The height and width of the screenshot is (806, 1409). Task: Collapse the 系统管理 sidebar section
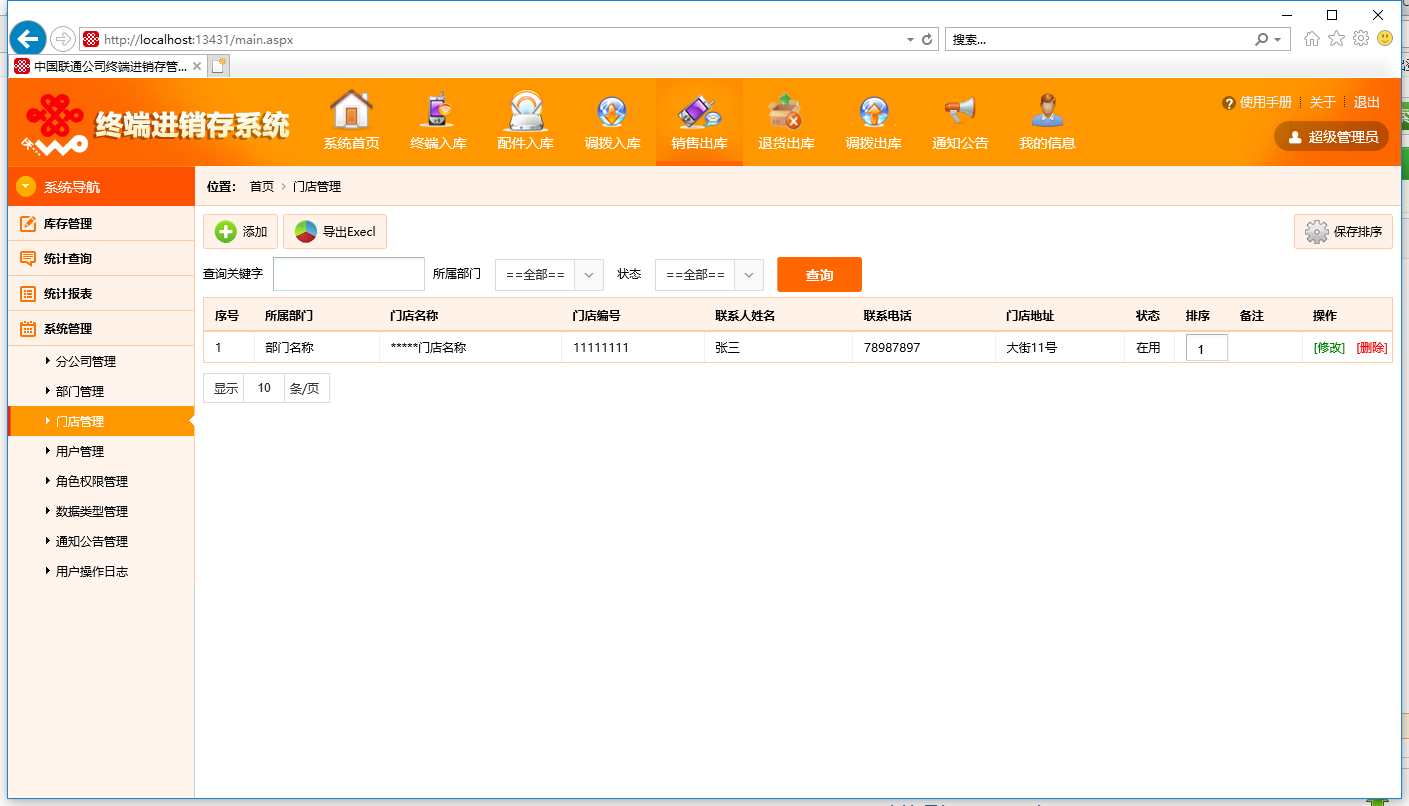(101, 328)
